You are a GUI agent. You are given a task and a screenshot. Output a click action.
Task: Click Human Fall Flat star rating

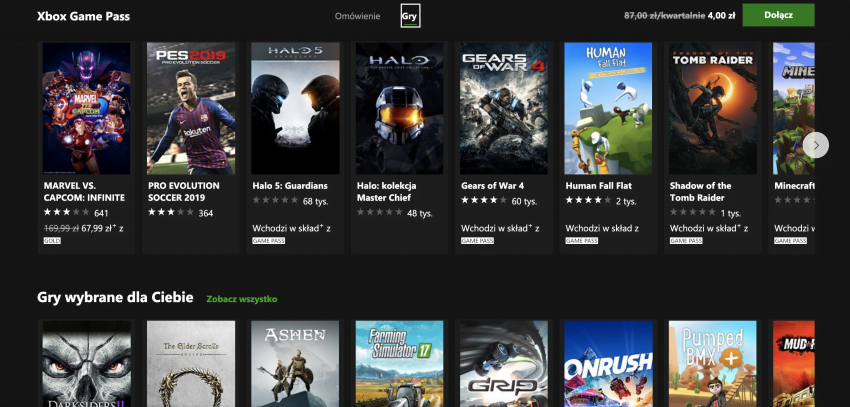point(588,201)
